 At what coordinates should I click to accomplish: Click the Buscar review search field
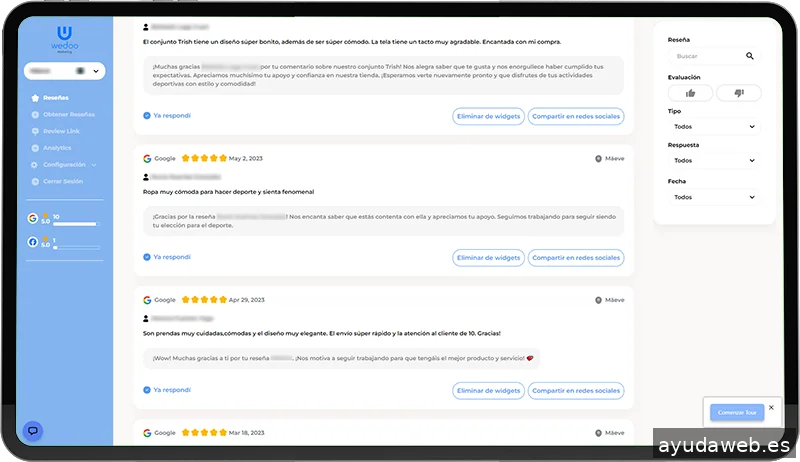click(705, 57)
